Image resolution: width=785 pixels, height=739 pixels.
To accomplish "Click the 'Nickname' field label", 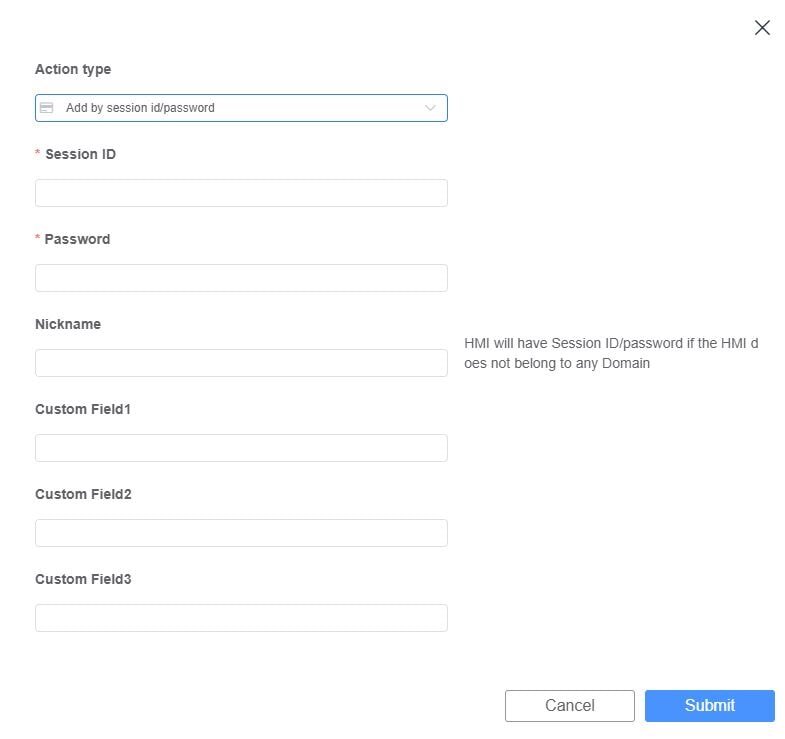I will point(68,324).
